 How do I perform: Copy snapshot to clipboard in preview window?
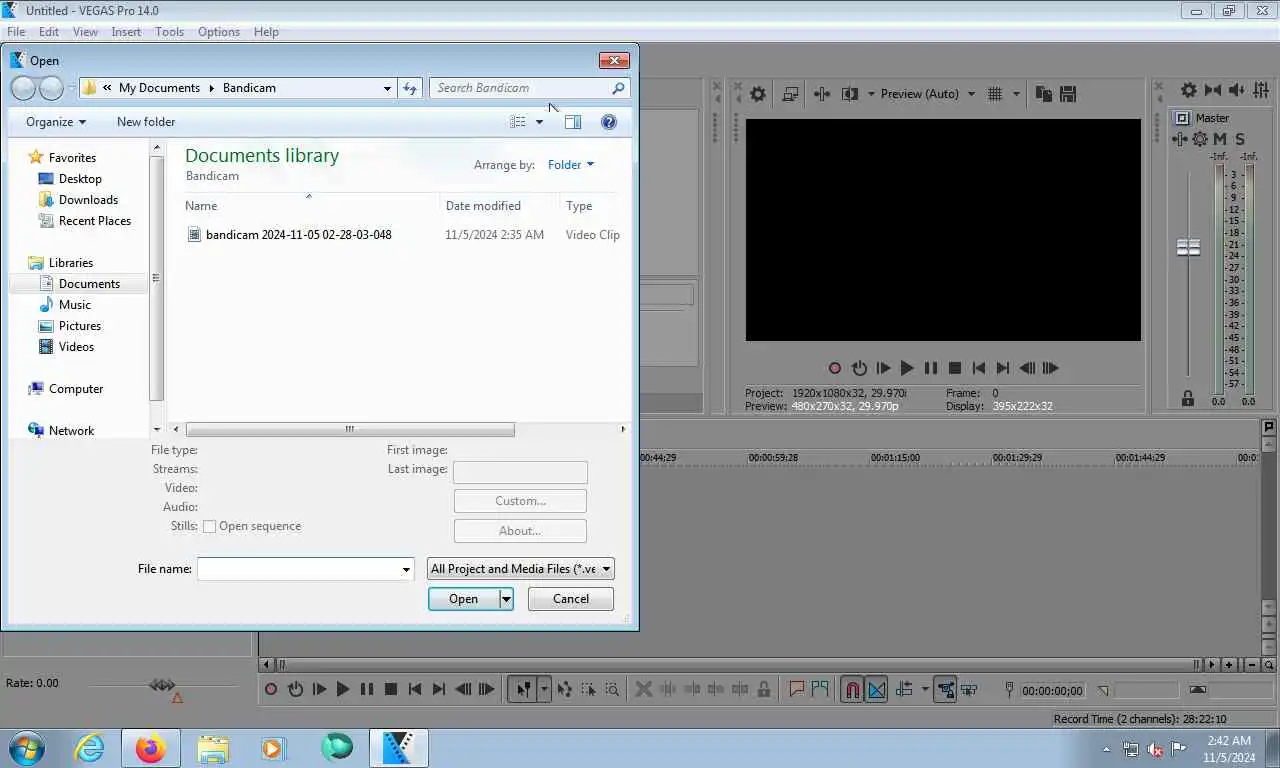(x=1043, y=94)
